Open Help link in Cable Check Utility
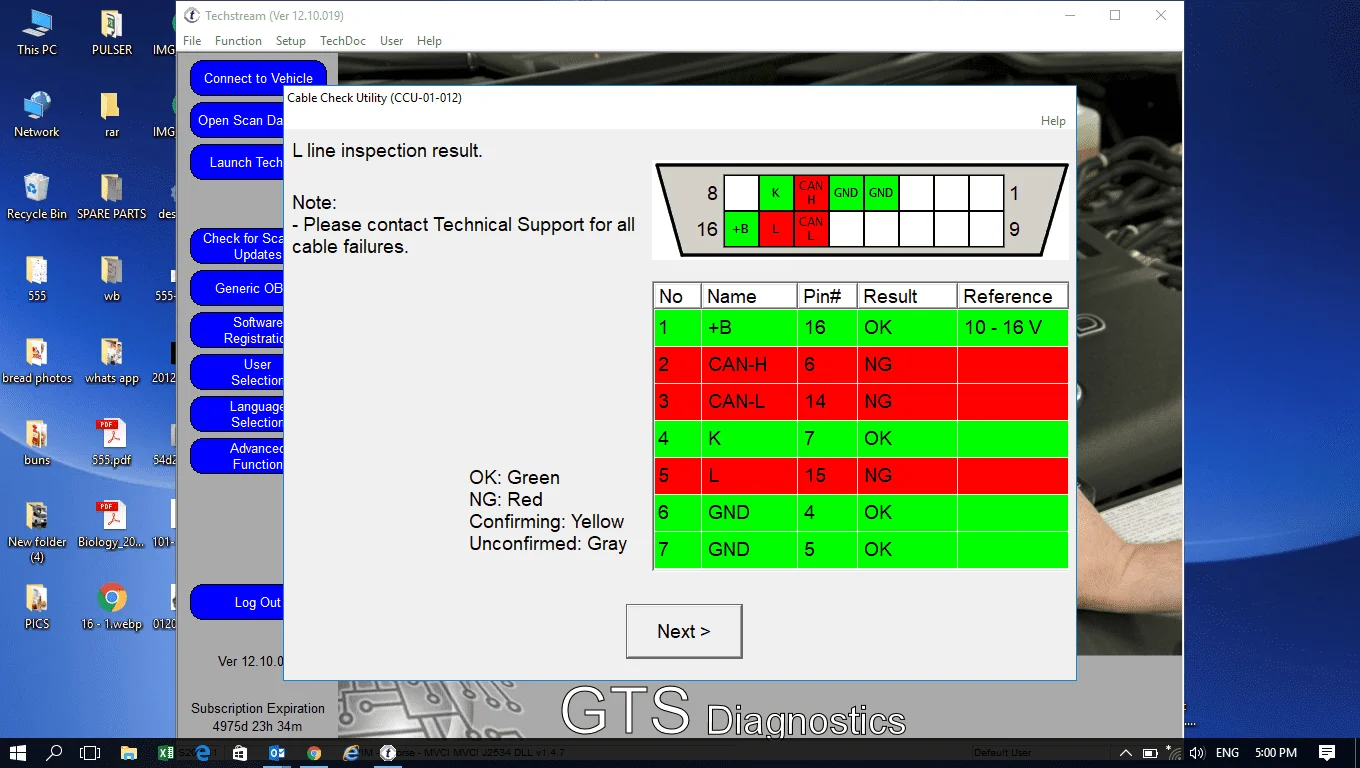 pos(1053,121)
